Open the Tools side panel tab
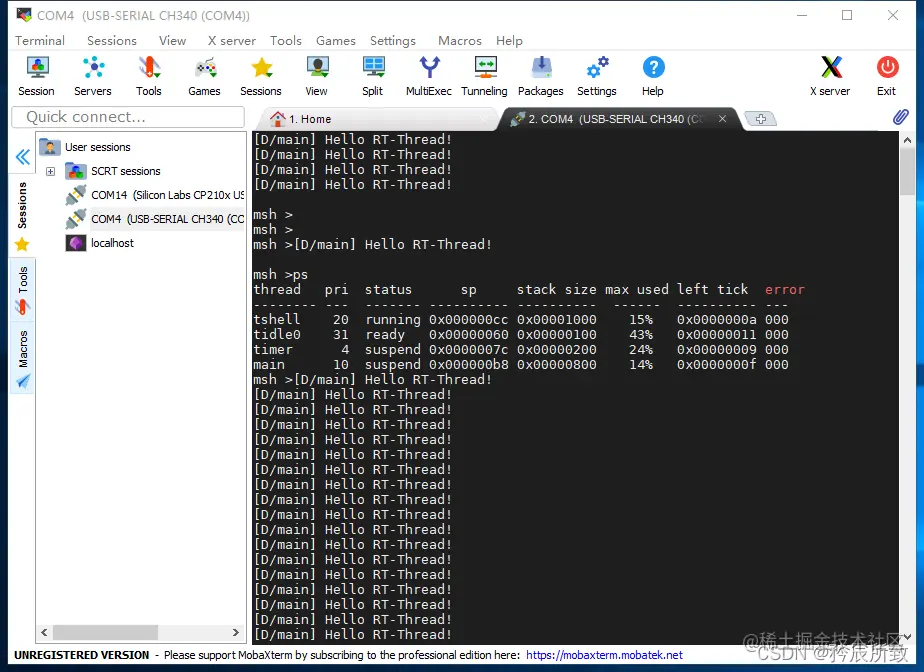Image resolution: width=924 pixels, height=672 pixels. (22, 290)
